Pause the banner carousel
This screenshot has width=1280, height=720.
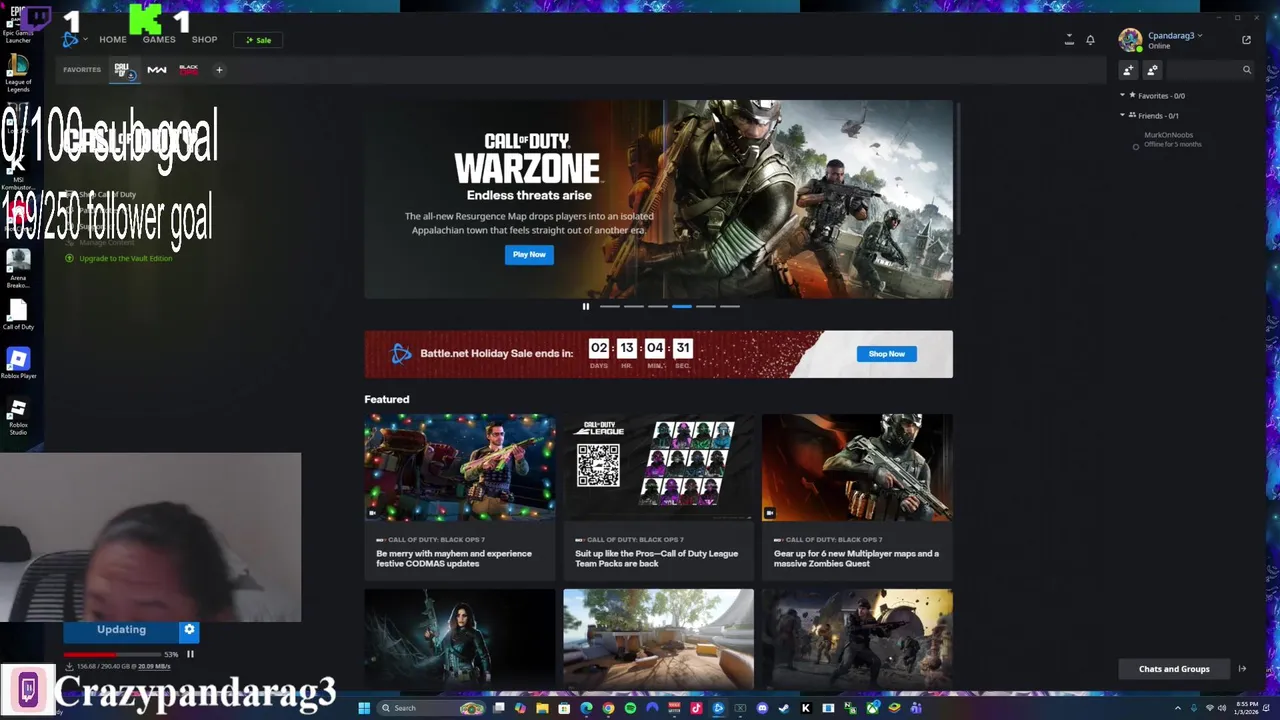586,306
